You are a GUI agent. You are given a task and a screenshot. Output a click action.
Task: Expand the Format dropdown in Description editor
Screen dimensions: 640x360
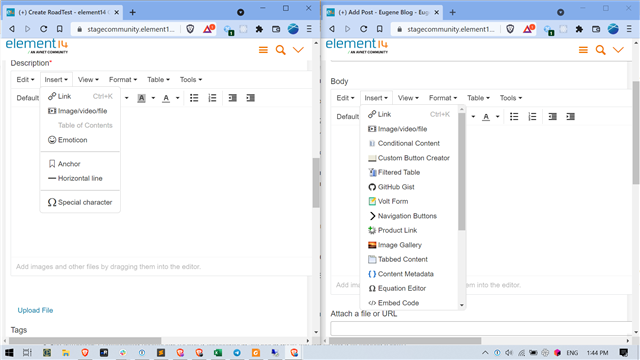click(x=123, y=80)
